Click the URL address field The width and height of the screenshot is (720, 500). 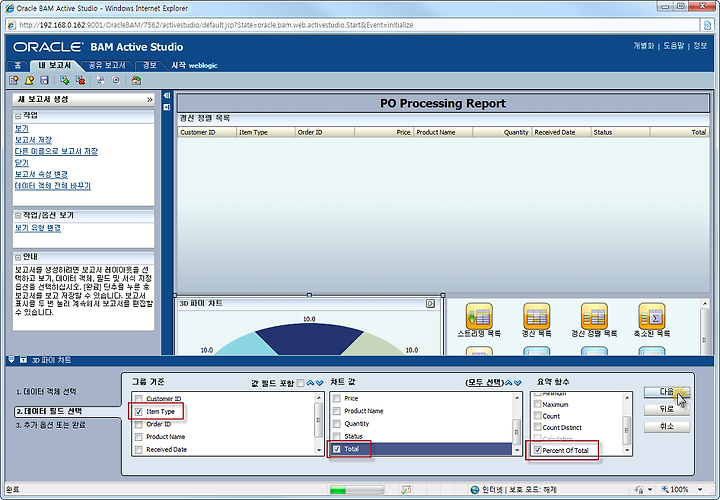354,25
